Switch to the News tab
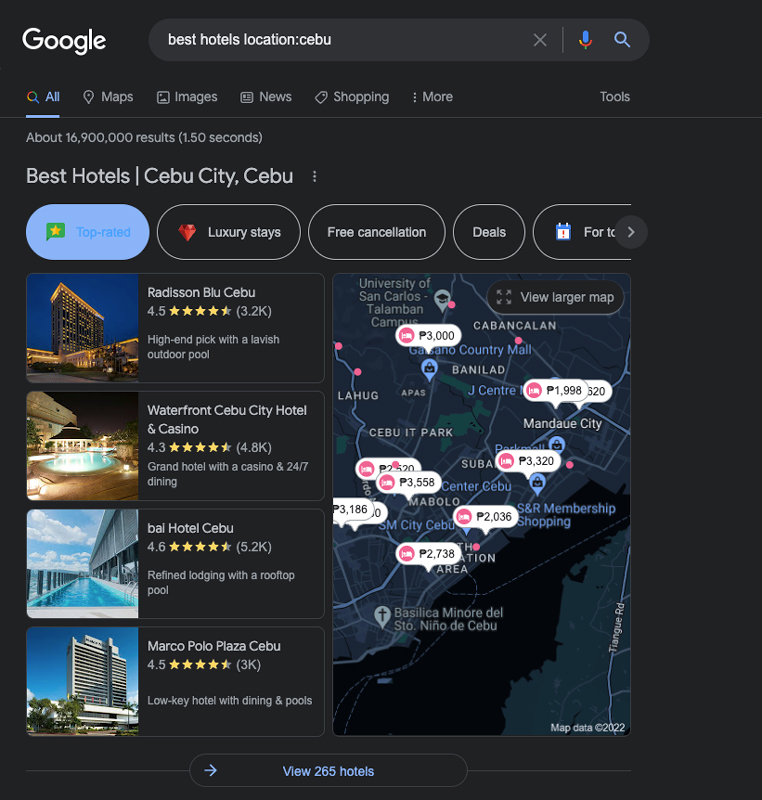This screenshot has width=762, height=800. 266,97
